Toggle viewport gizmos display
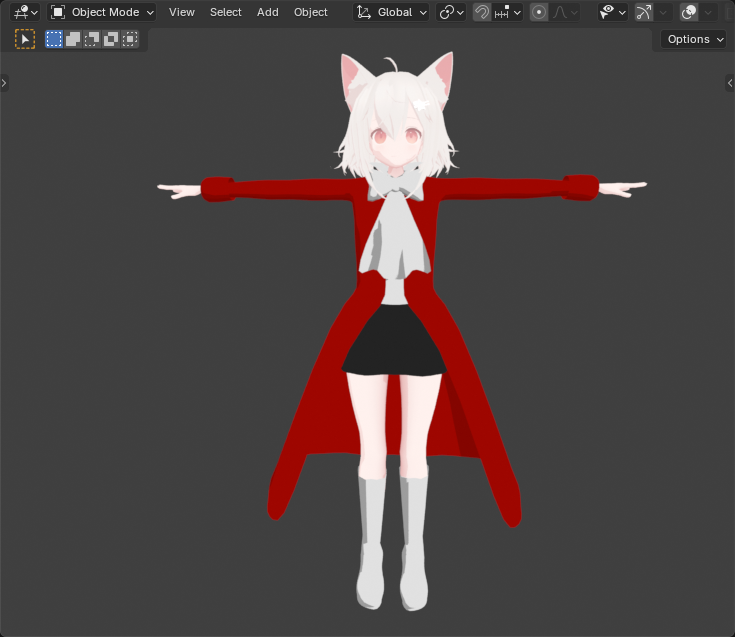Viewport: 735px width, 637px height. pyautogui.click(x=644, y=12)
